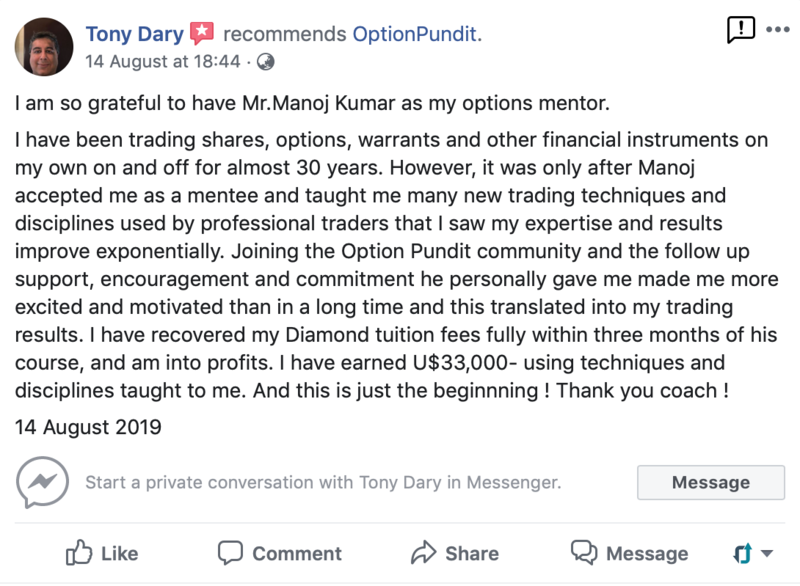Image resolution: width=800 pixels, height=586 pixels.
Task: Expand the comment-as identity selector arrow
Action: click(767, 553)
